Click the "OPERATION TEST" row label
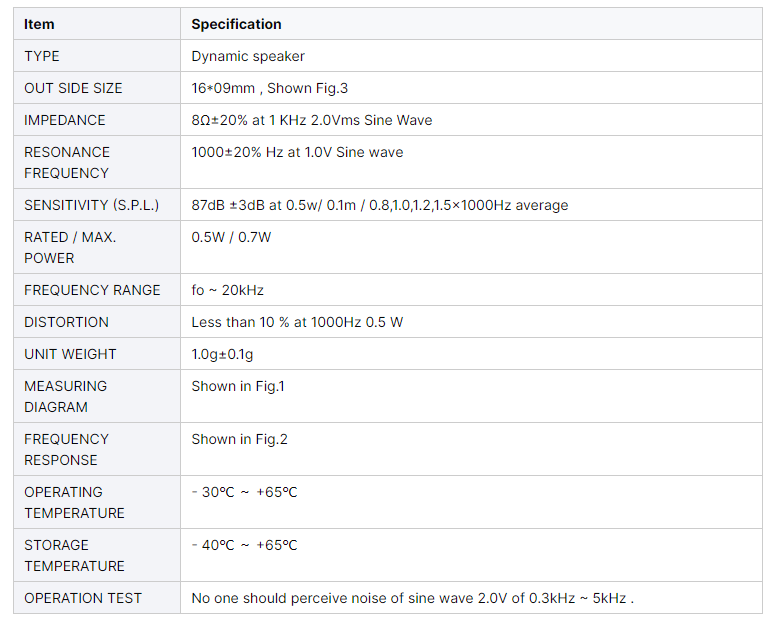The image size is (767, 617). [83, 598]
